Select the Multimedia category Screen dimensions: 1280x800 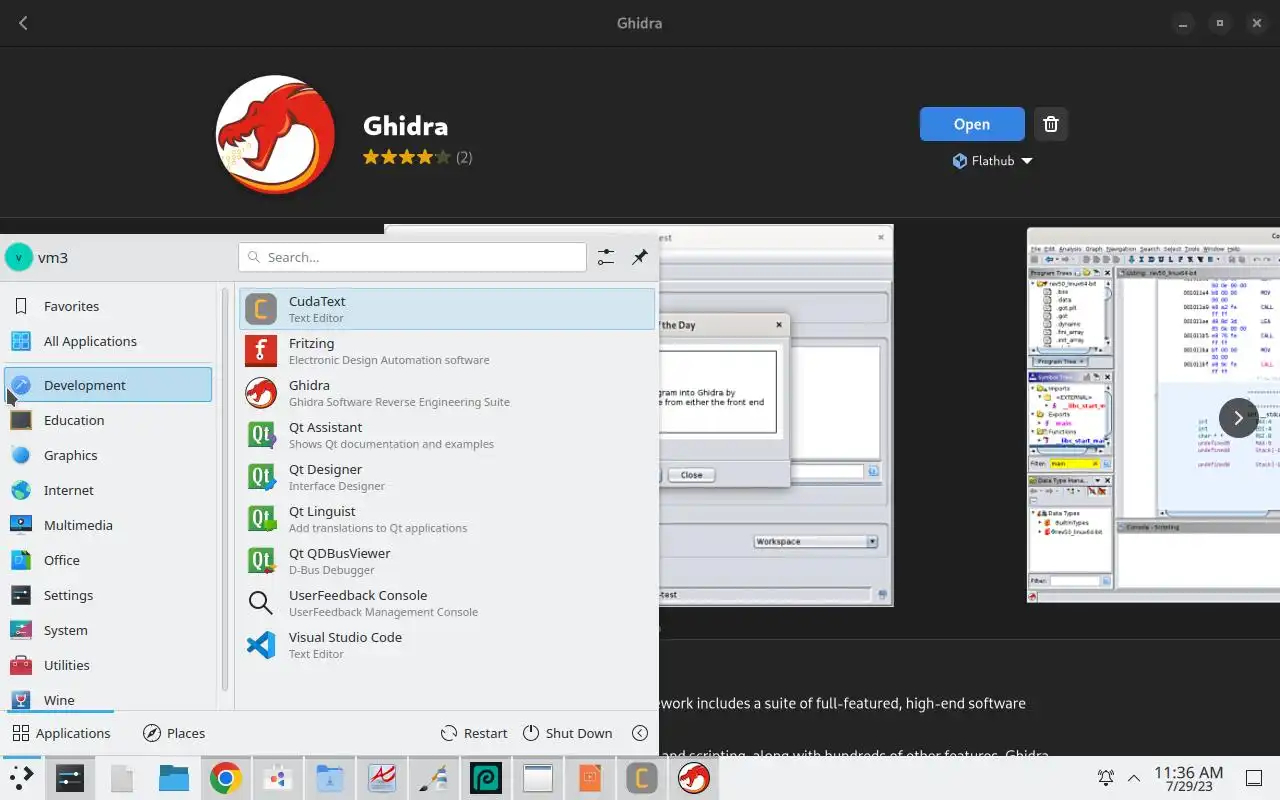(108, 525)
